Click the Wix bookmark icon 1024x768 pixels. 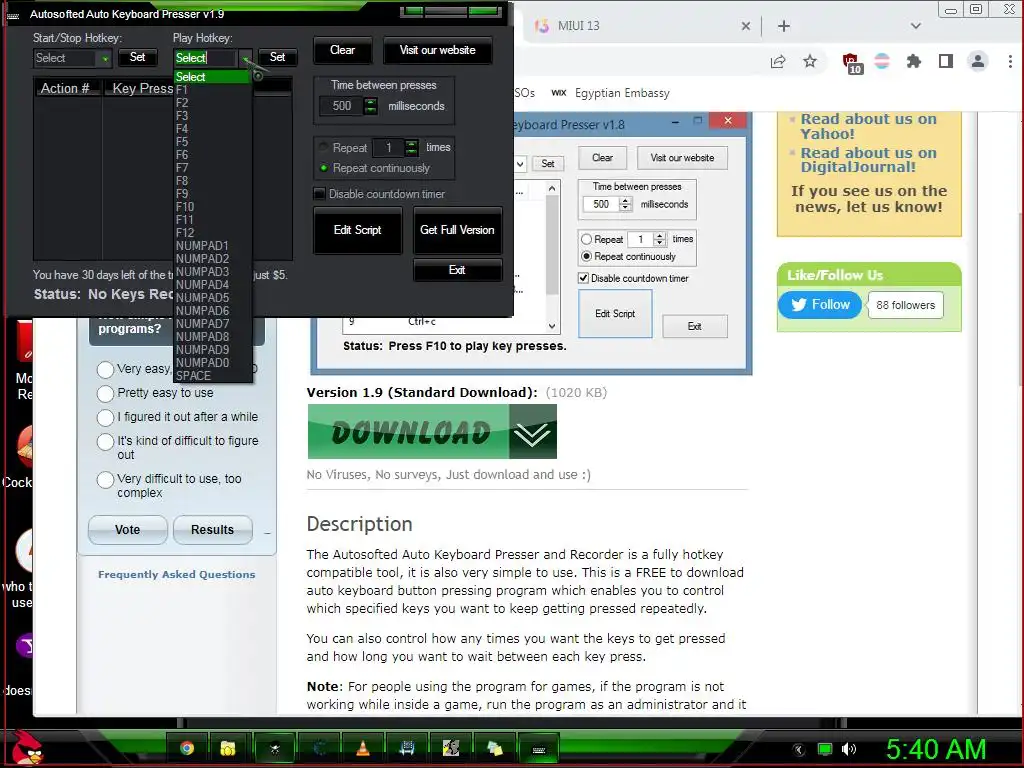pos(558,93)
